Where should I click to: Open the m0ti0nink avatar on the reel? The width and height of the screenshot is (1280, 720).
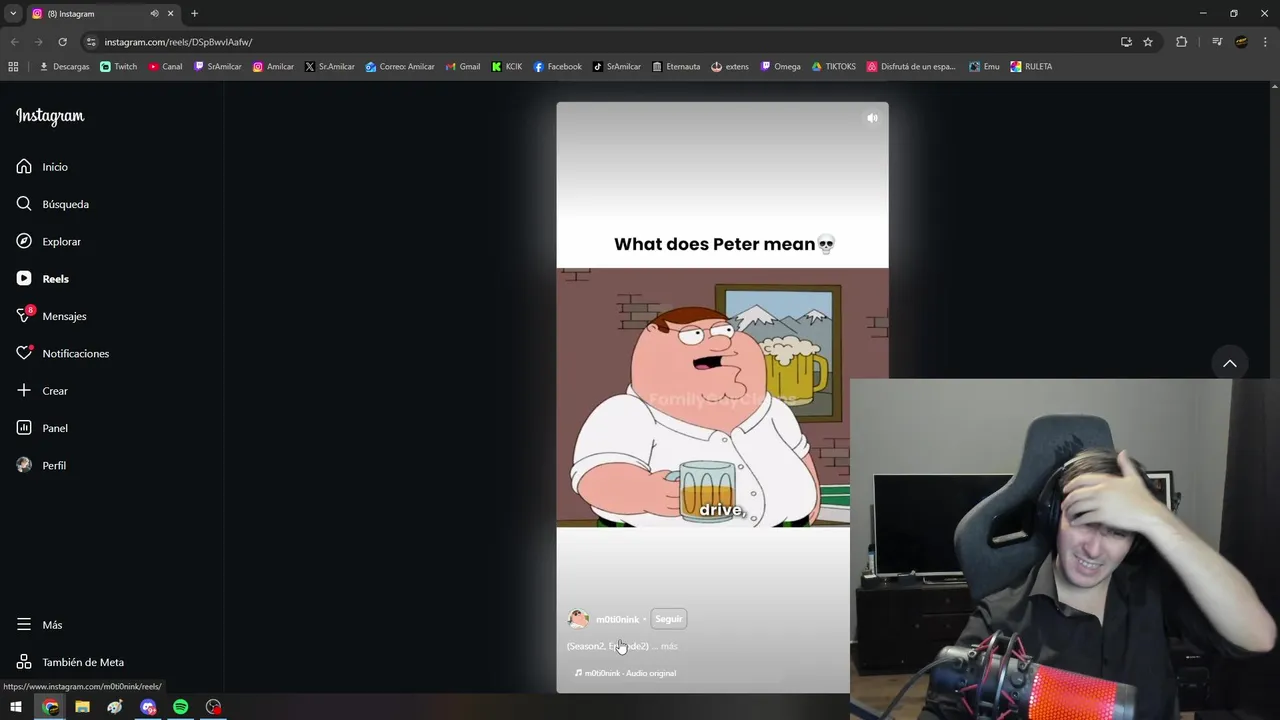[578, 619]
